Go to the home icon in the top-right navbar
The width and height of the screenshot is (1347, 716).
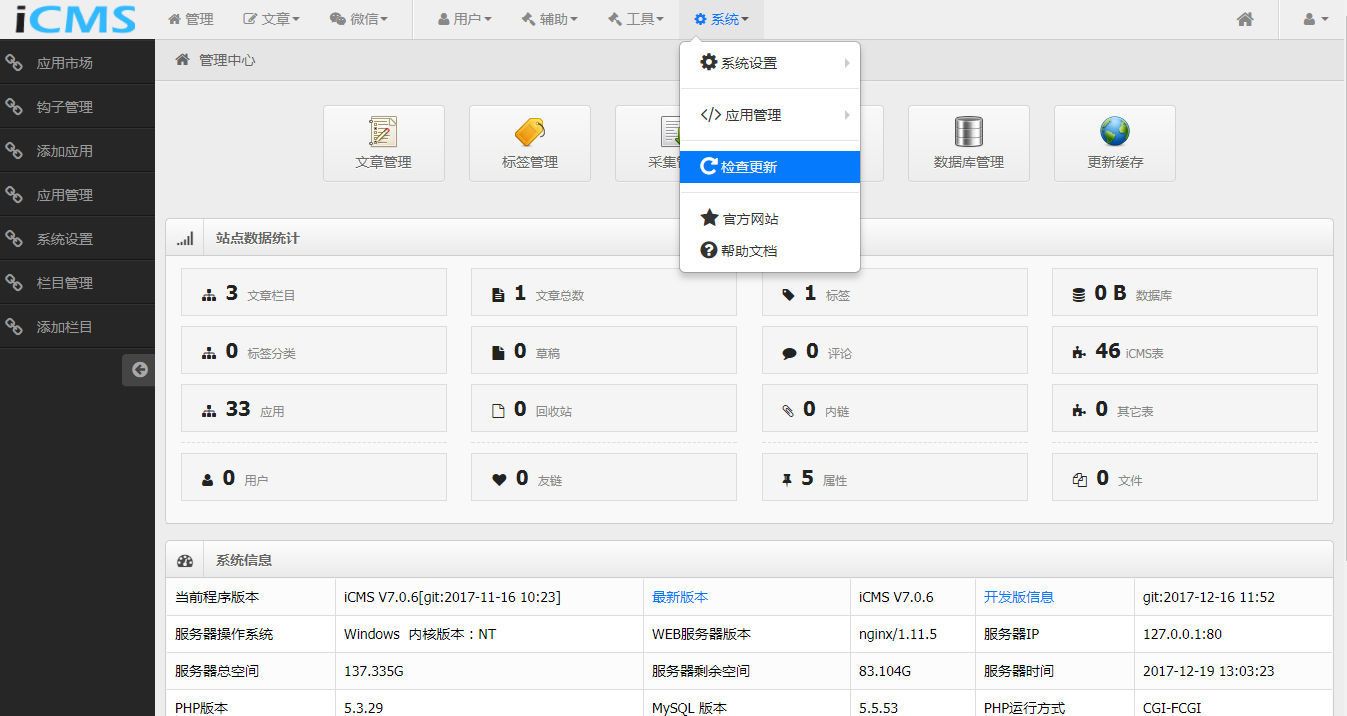tap(1245, 19)
